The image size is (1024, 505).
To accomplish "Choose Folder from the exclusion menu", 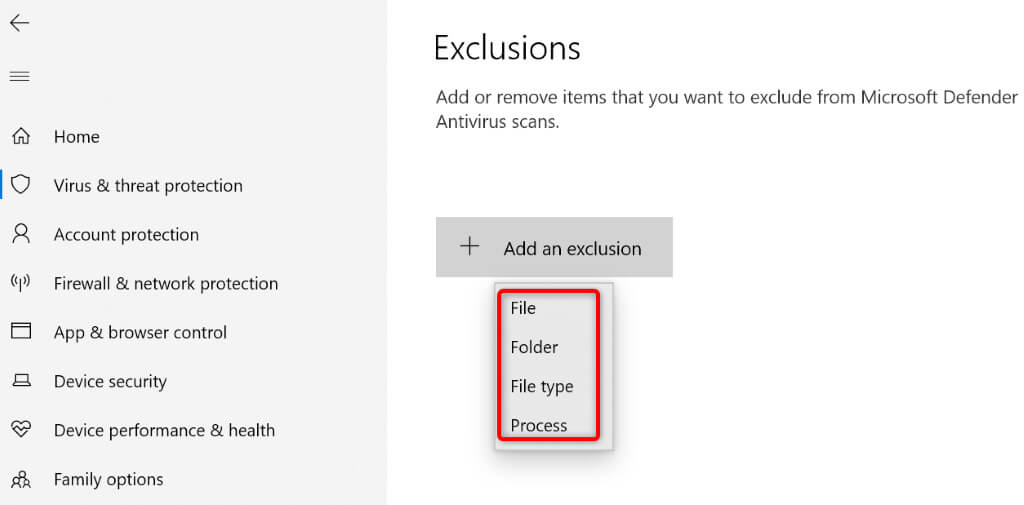I will click(x=534, y=347).
